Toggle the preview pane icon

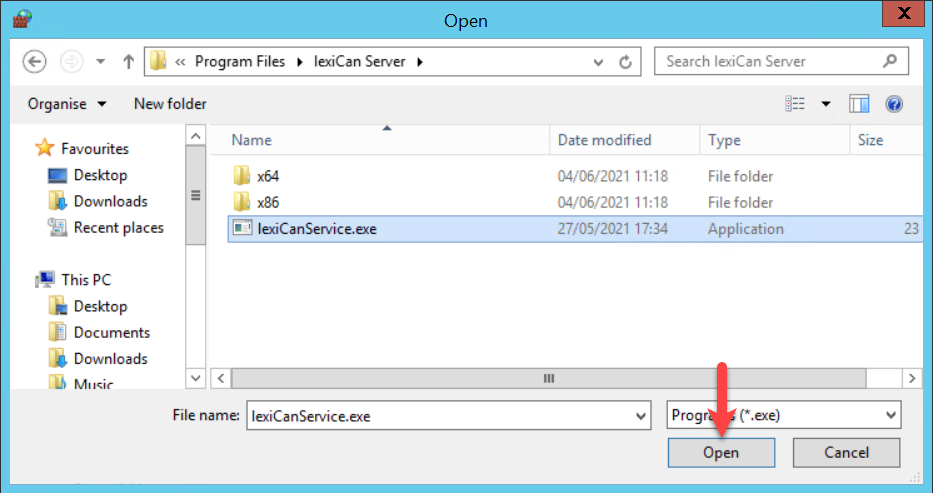click(858, 104)
